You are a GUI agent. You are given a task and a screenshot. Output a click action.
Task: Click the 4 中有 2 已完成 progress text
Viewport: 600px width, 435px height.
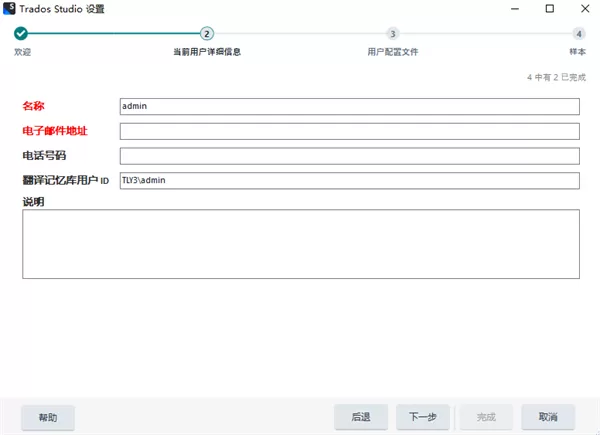pyautogui.click(x=556, y=77)
